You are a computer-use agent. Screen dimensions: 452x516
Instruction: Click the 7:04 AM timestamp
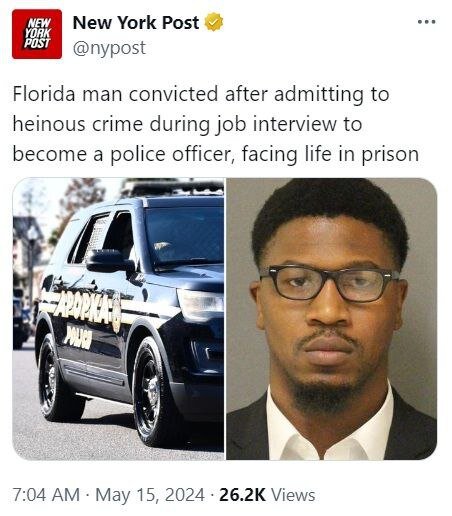[x=46, y=494]
